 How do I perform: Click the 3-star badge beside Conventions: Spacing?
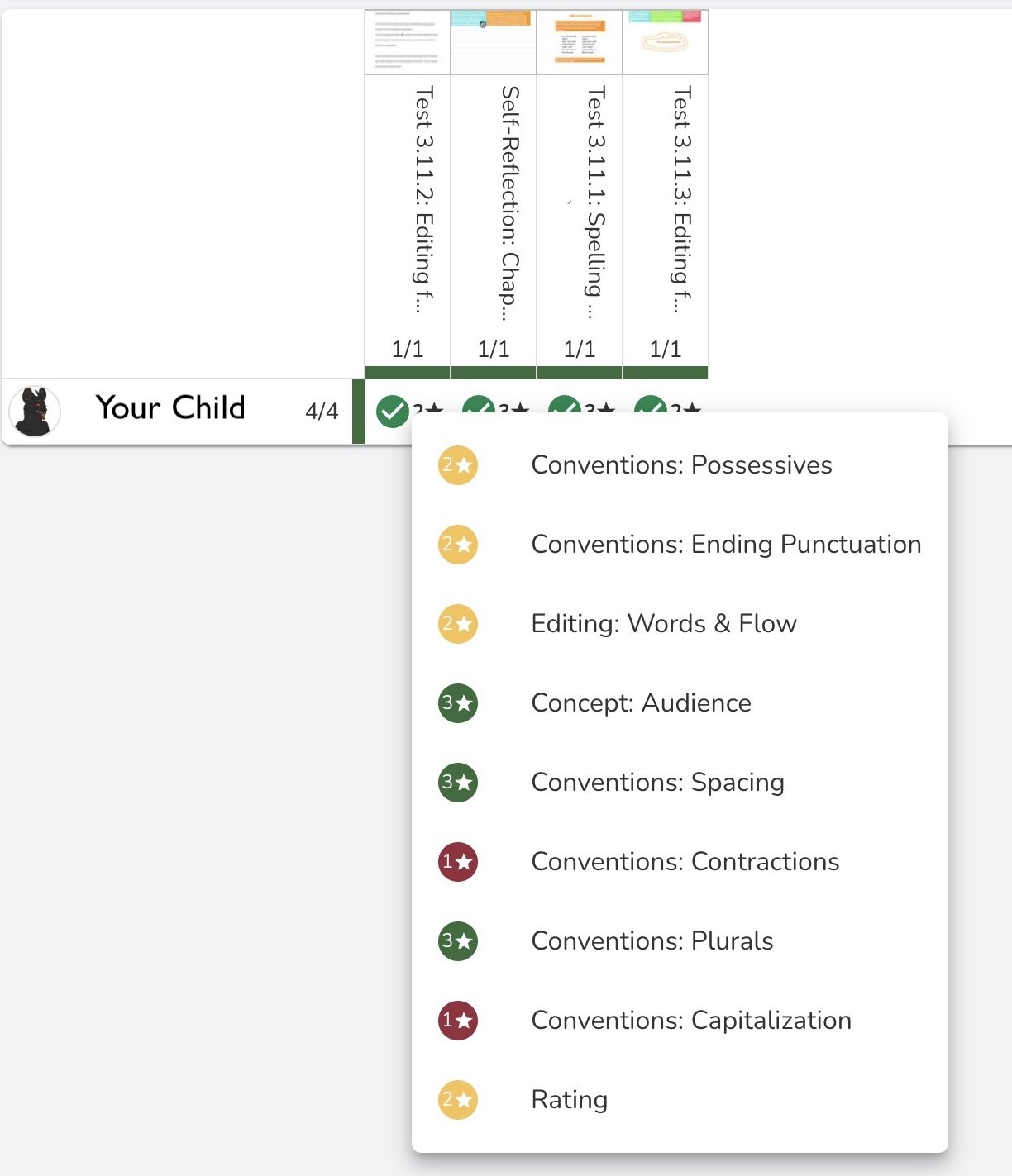pyautogui.click(x=457, y=783)
